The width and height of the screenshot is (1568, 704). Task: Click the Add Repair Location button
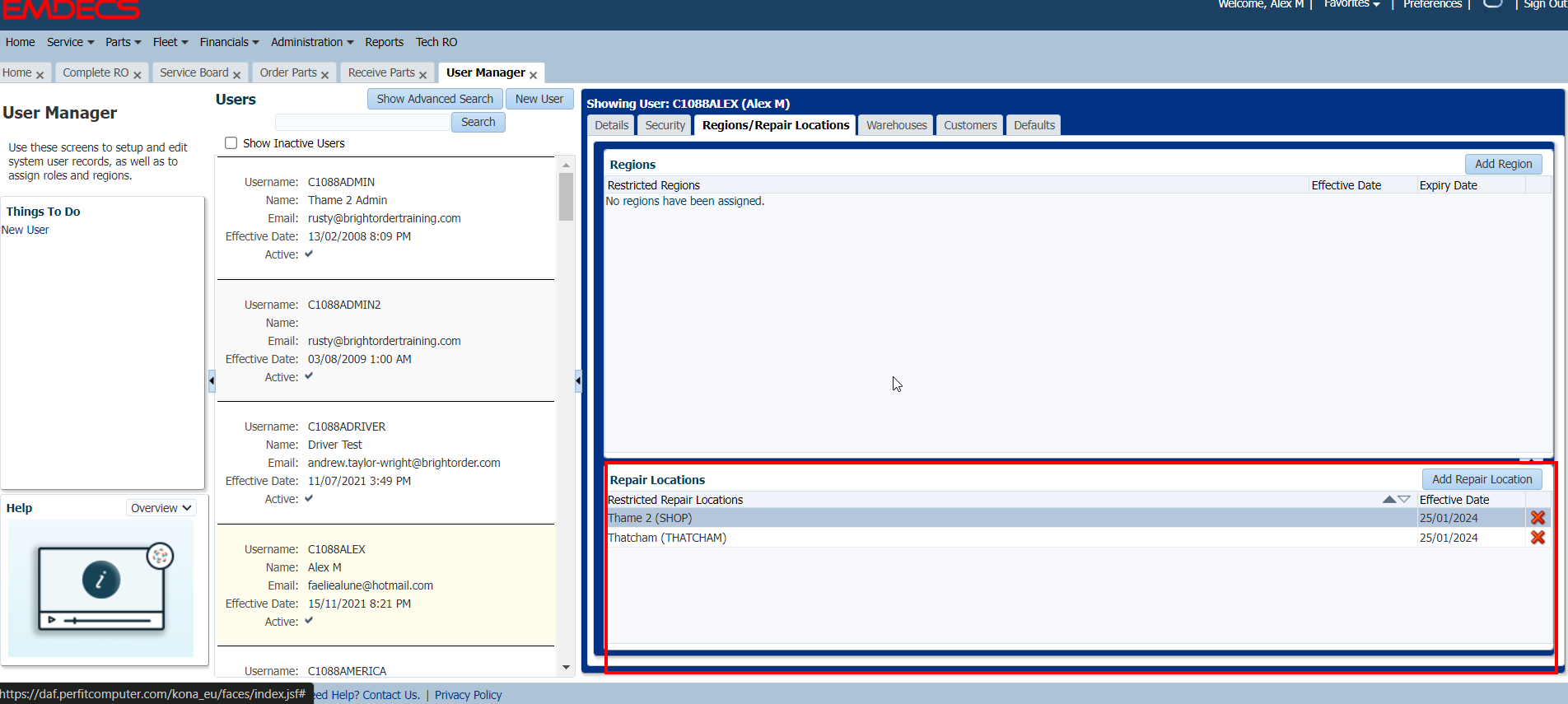point(1482,479)
